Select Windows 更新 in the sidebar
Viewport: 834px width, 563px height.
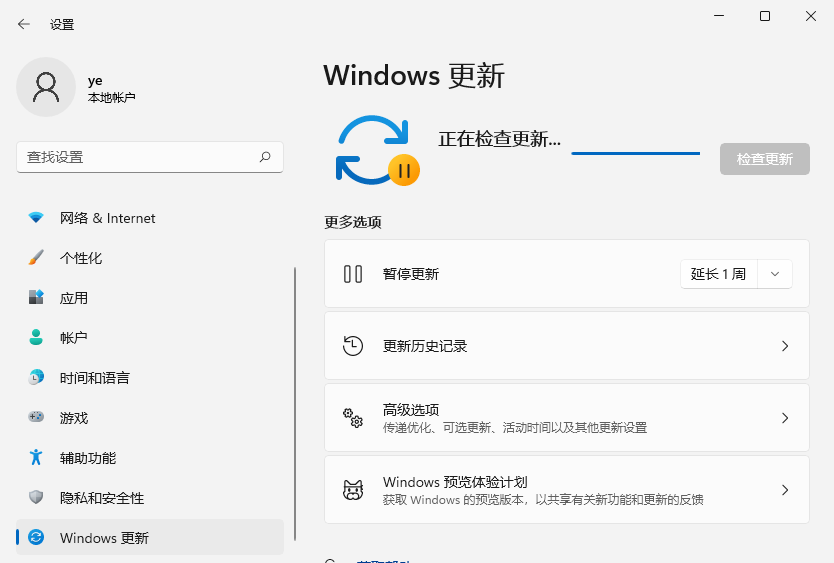pyautogui.click(x=150, y=537)
